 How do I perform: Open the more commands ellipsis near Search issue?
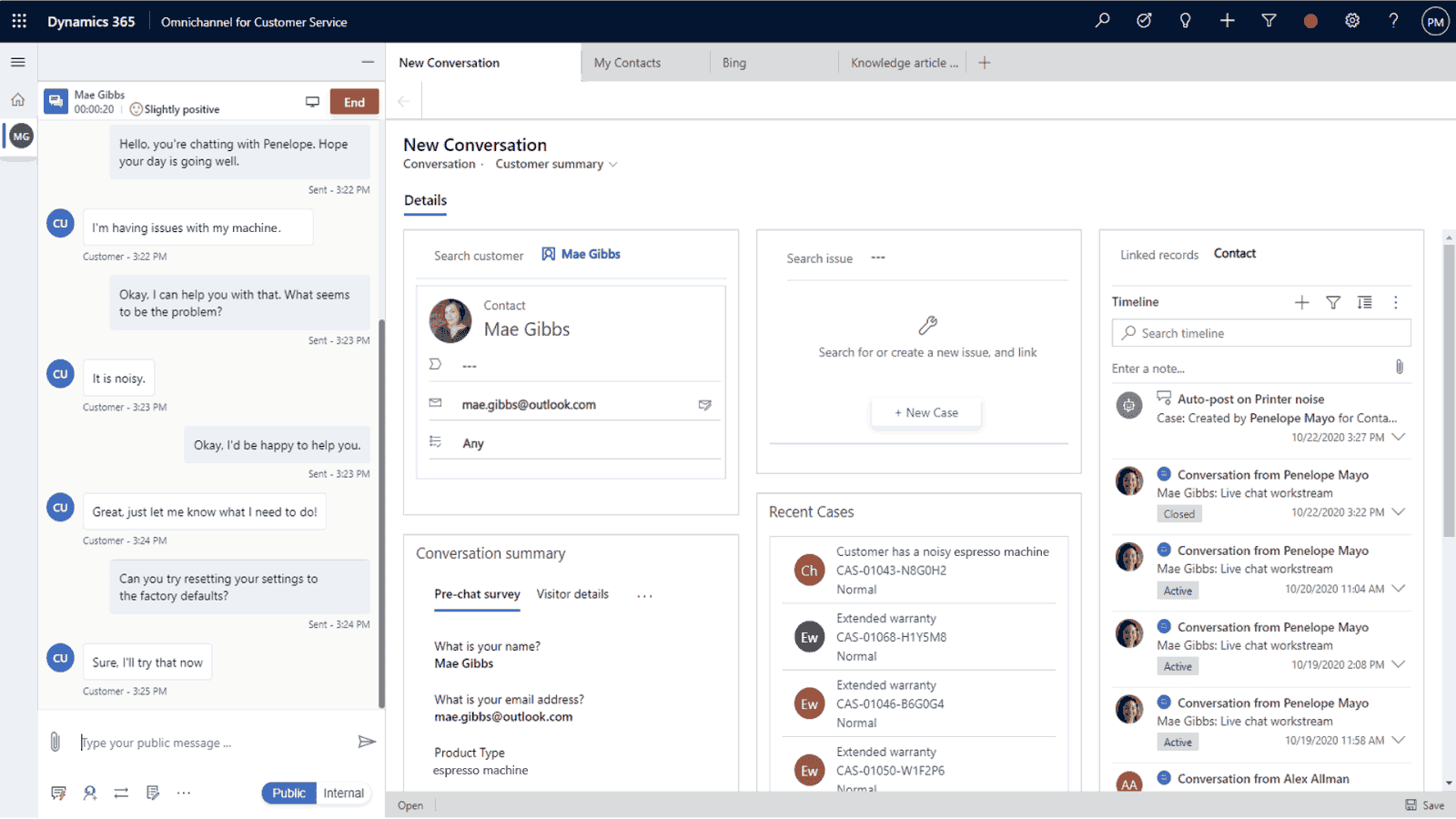[x=878, y=258]
